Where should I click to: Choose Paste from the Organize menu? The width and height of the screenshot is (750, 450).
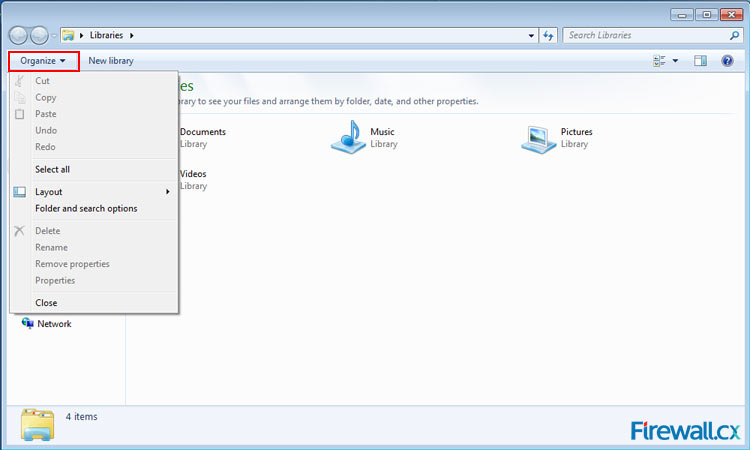93,114
